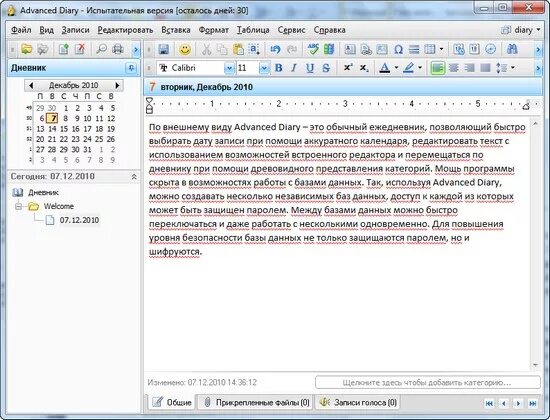This screenshot has width=550, height=420.
Task: Insert the current time with clock icon
Action: [x=490, y=49]
